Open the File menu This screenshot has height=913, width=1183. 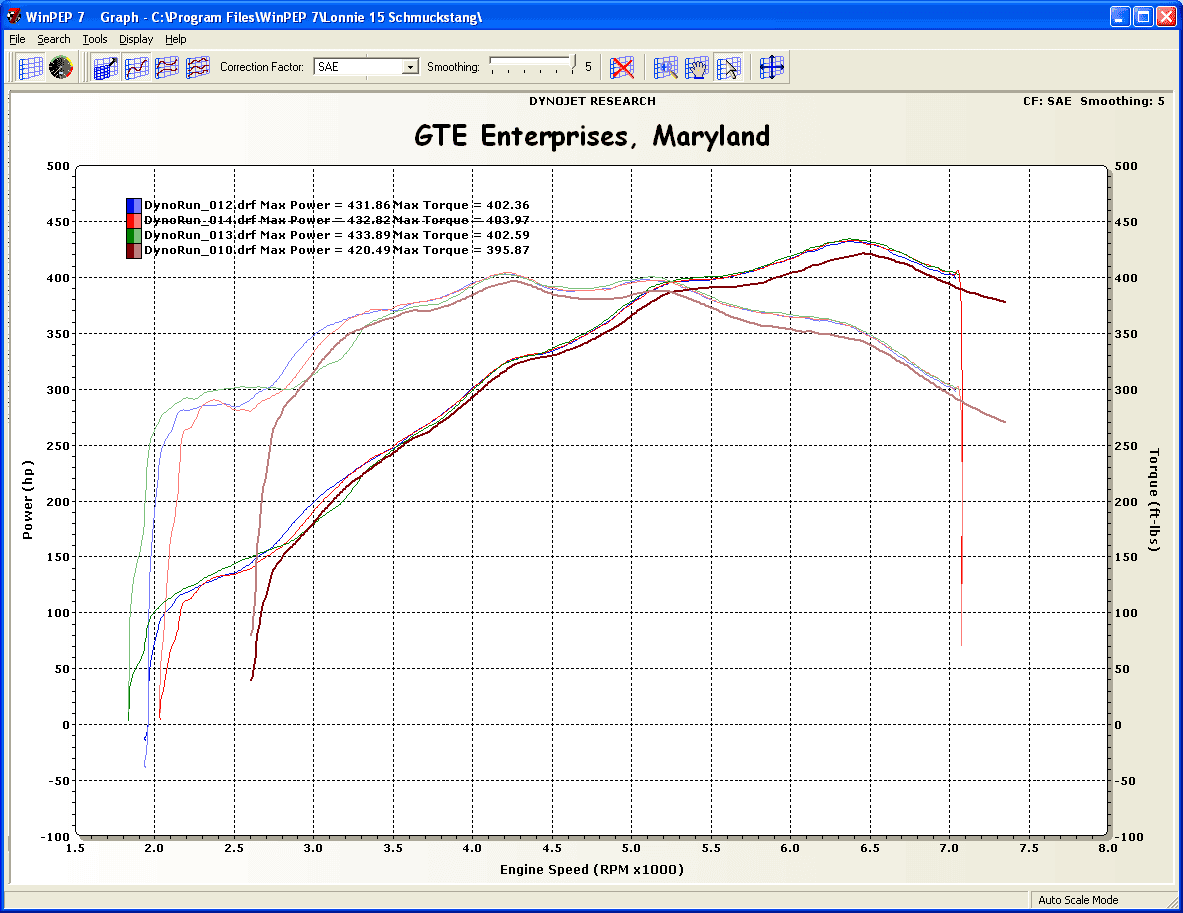click(17, 39)
